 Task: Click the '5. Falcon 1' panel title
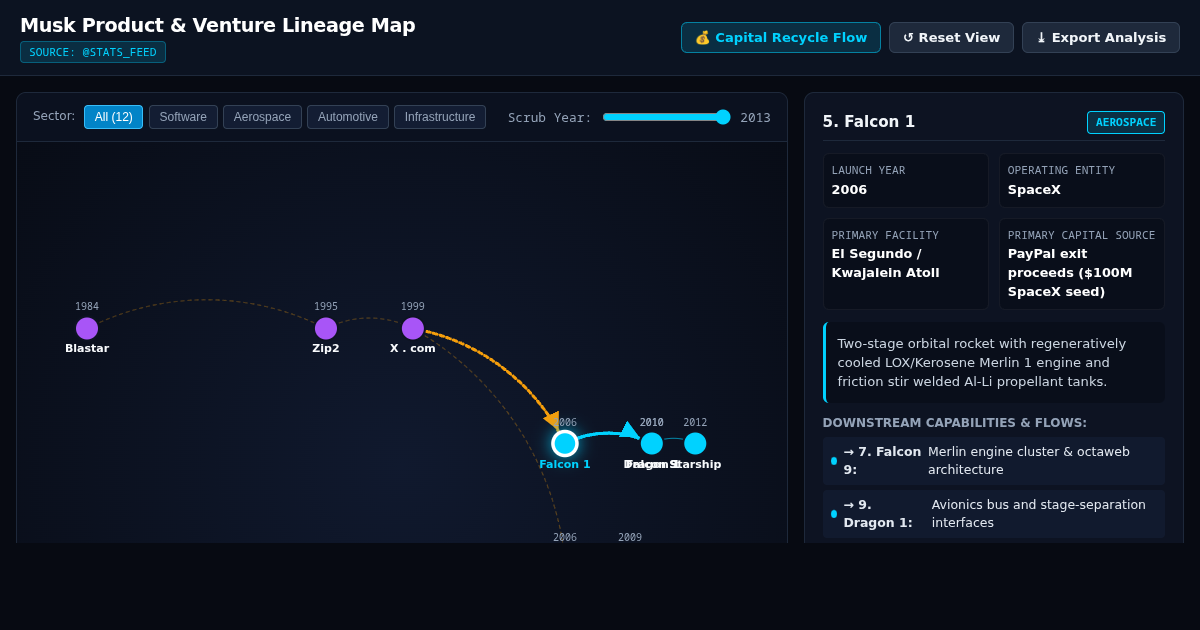coord(869,122)
